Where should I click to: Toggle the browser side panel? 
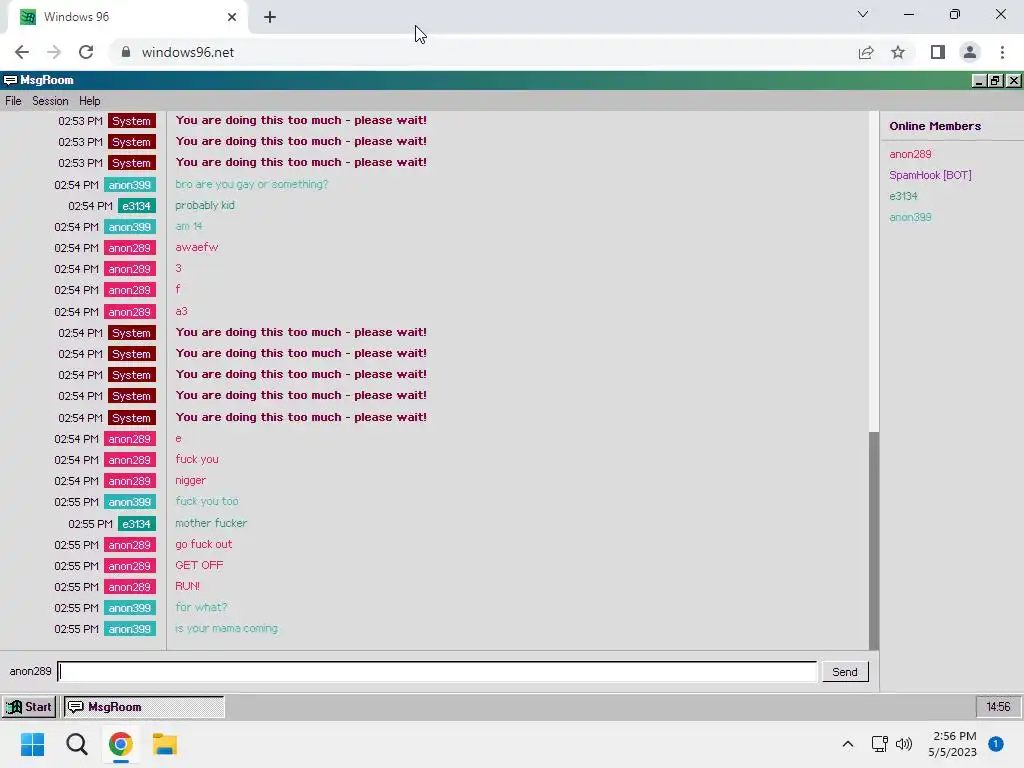(938, 52)
